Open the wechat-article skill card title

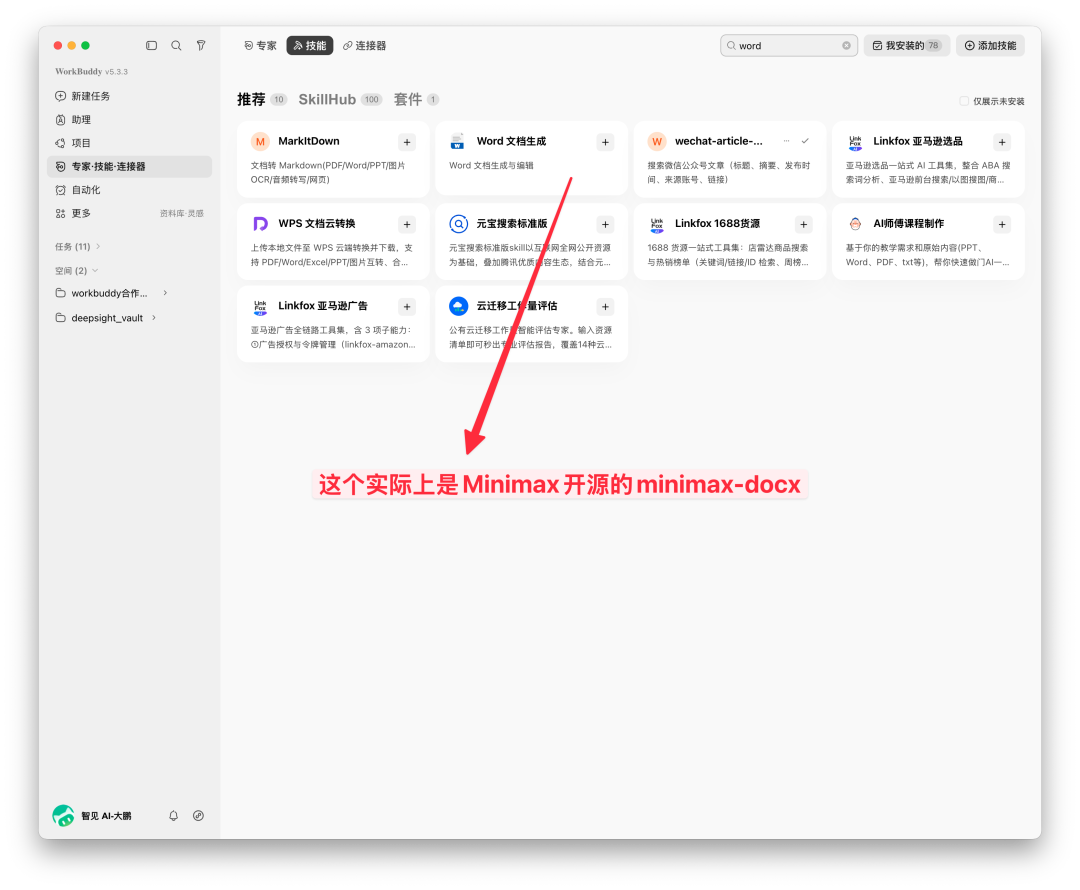click(718, 141)
